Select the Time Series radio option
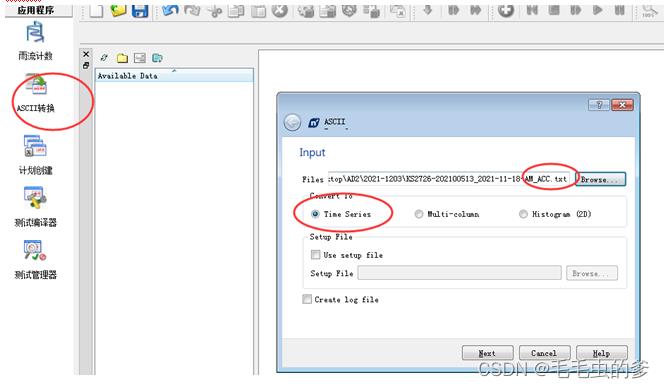This screenshot has width=664, height=388. (315, 214)
